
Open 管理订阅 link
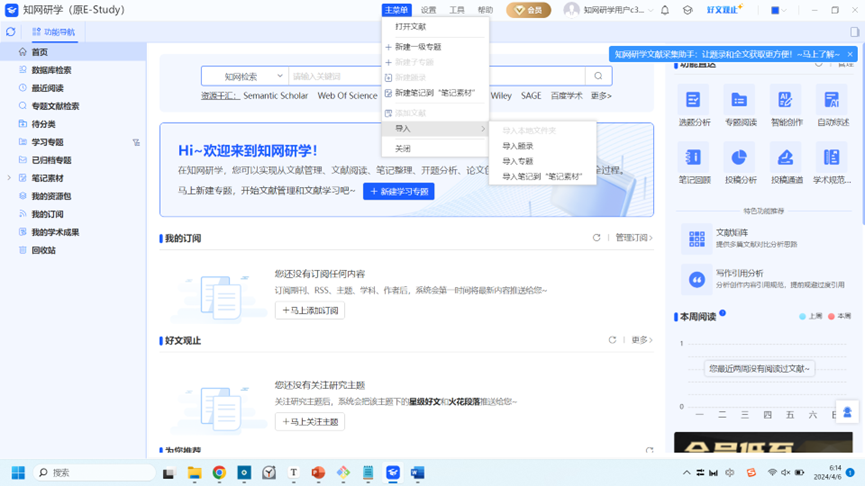(634, 238)
